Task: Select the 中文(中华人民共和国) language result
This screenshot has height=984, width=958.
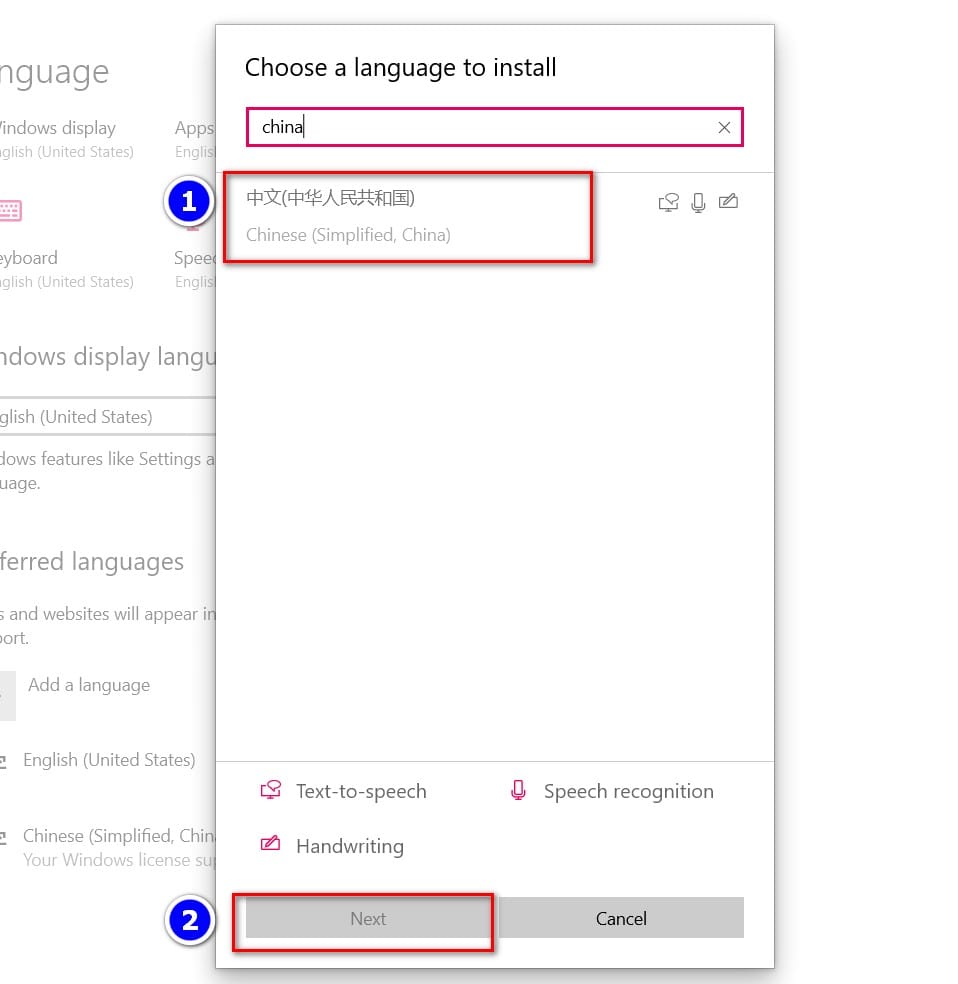Action: coord(494,217)
